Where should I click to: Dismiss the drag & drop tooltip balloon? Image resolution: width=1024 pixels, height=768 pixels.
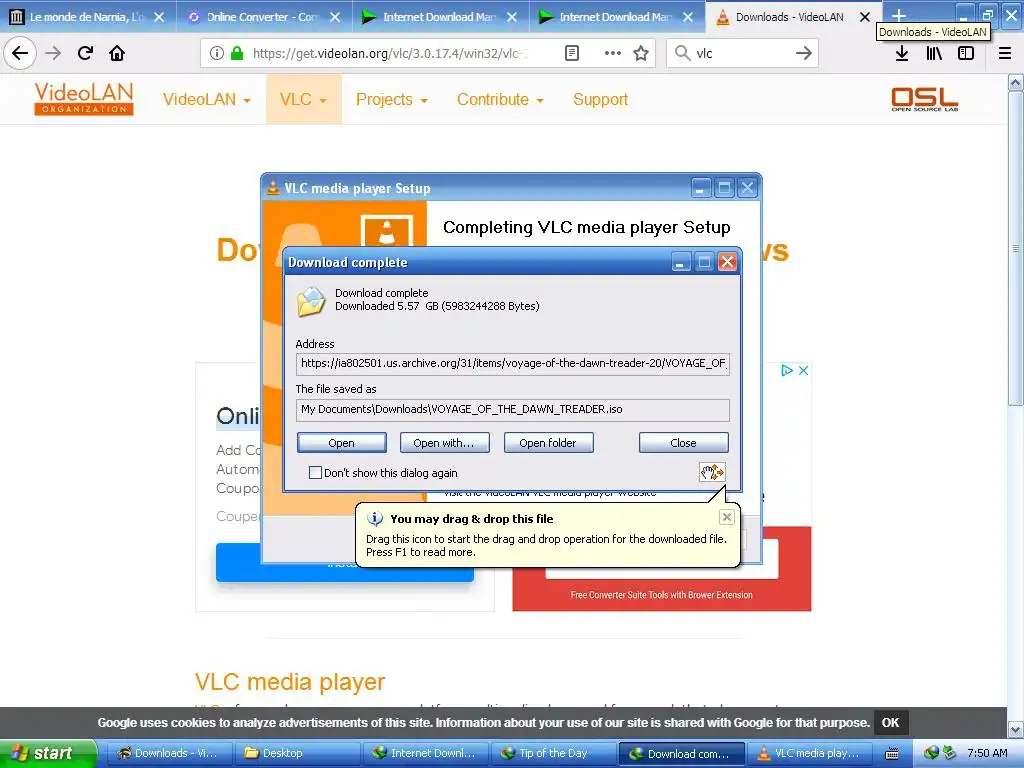726,517
